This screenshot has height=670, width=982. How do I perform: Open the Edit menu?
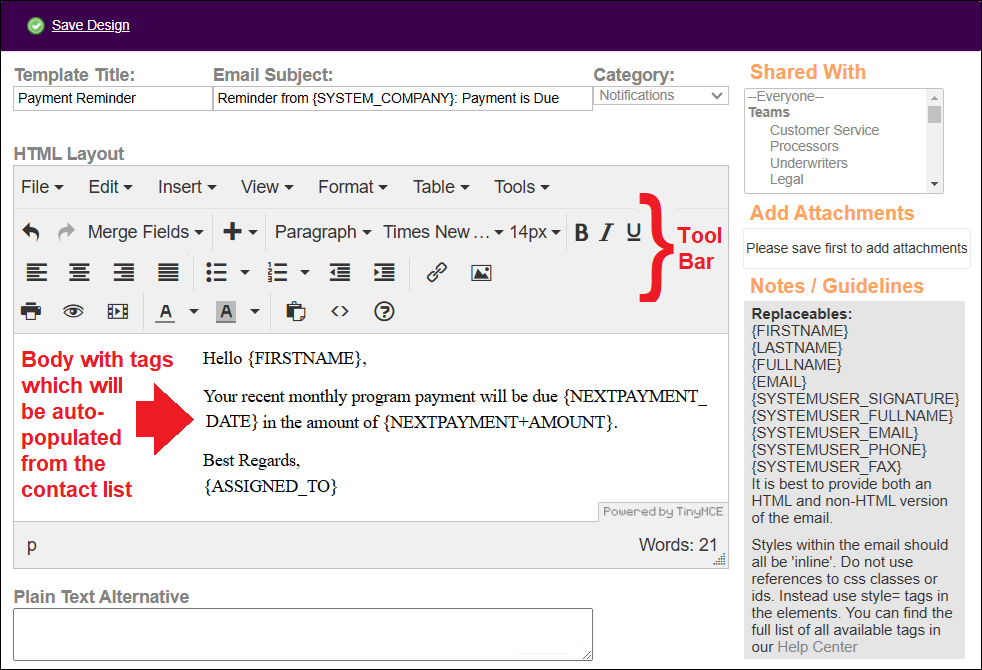coord(110,187)
